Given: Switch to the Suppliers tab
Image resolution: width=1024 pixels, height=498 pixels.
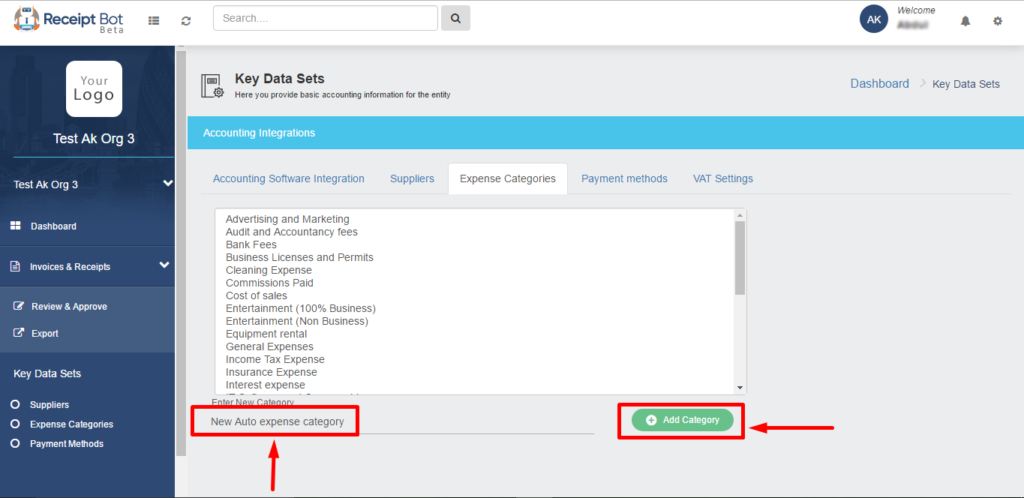Looking at the screenshot, I should [412, 178].
